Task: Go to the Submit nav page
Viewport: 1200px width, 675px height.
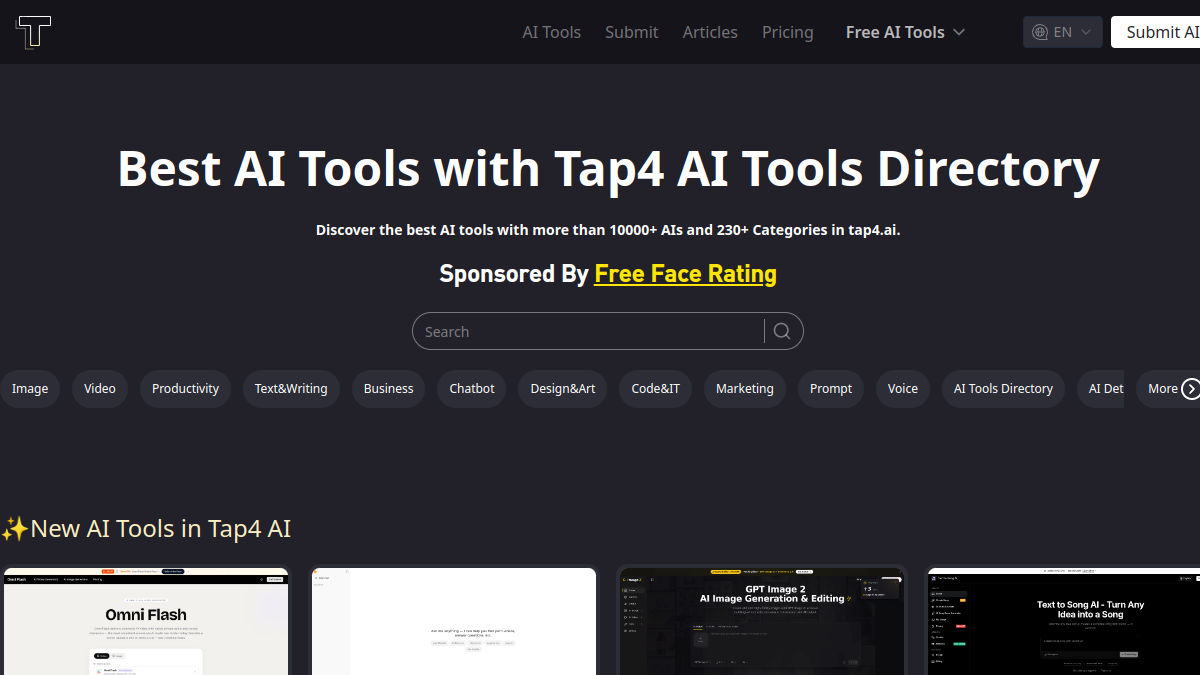Action: 632,32
